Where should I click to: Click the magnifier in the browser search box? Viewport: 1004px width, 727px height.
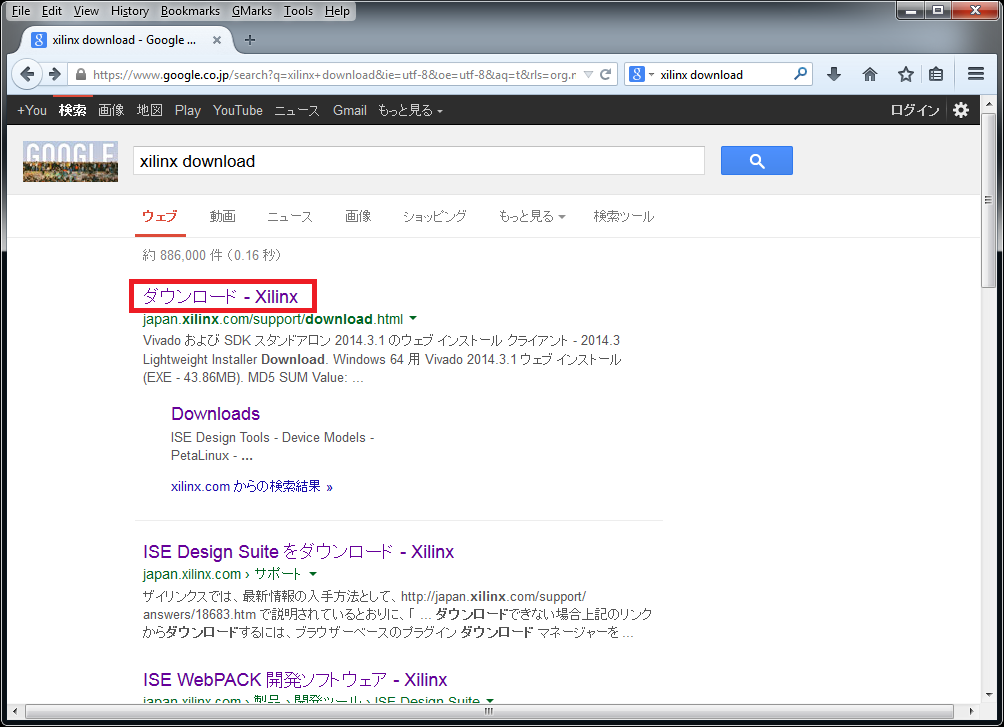[800, 74]
